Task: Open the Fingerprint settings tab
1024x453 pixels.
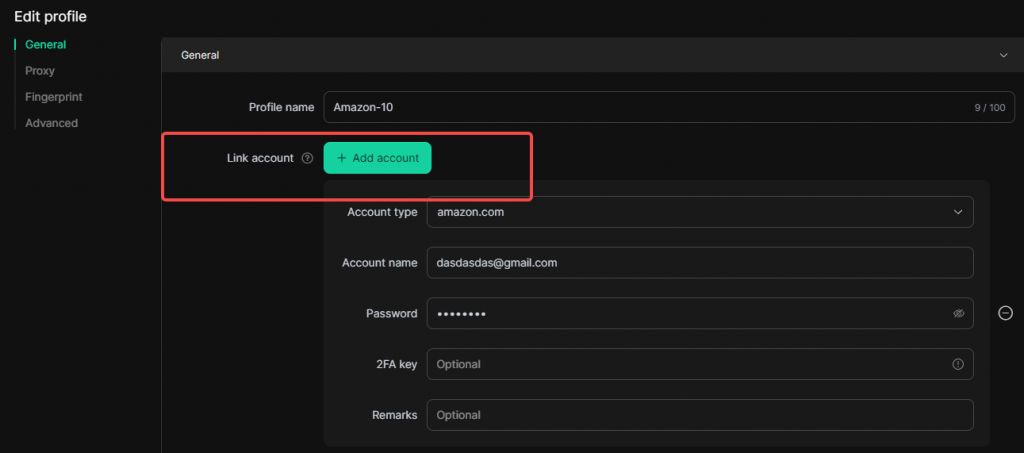Action: point(53,97)
